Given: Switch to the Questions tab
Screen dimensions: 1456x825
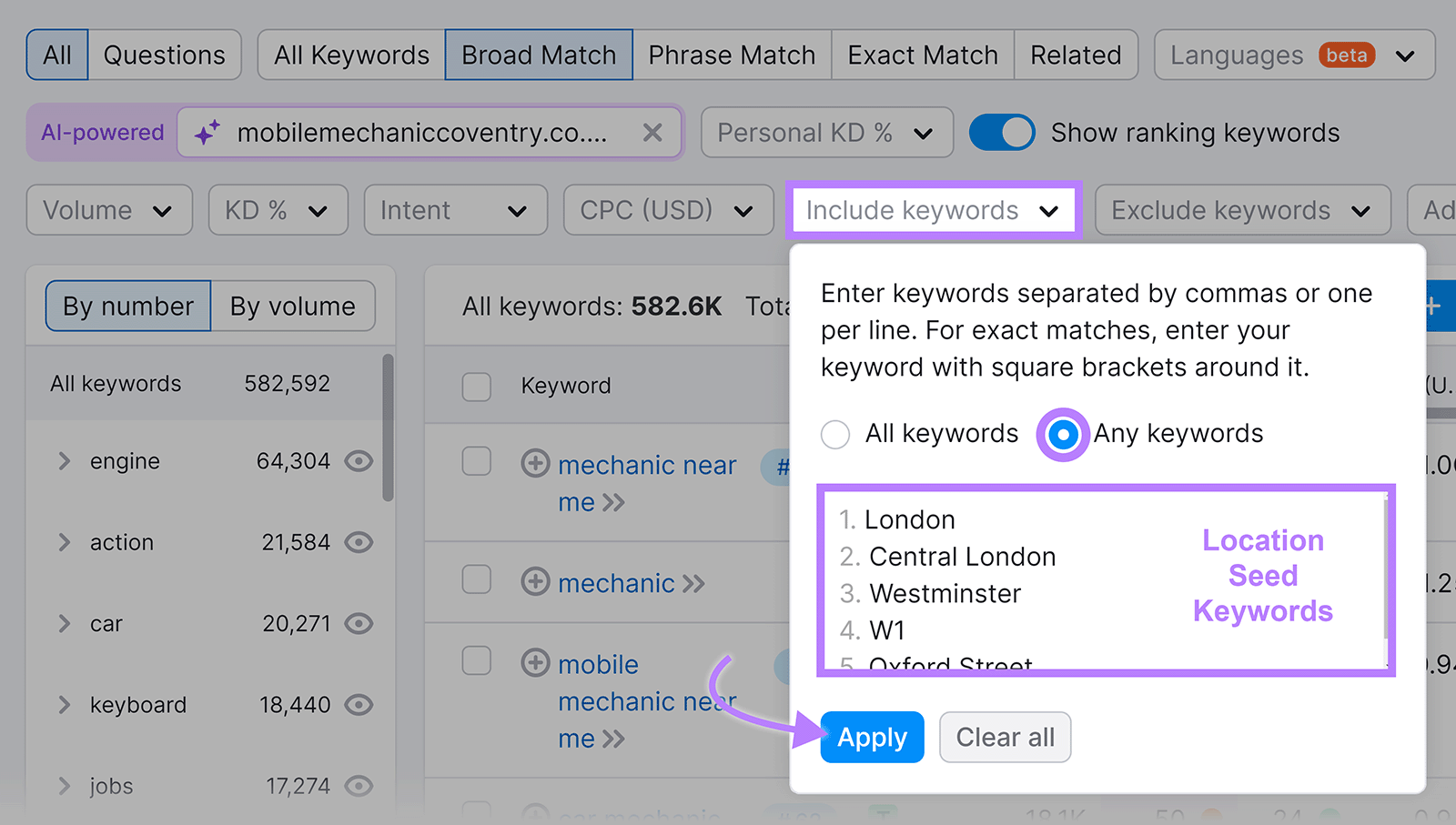Looking at the screenshot, I should pyautogui.click(x=165, y=55).
